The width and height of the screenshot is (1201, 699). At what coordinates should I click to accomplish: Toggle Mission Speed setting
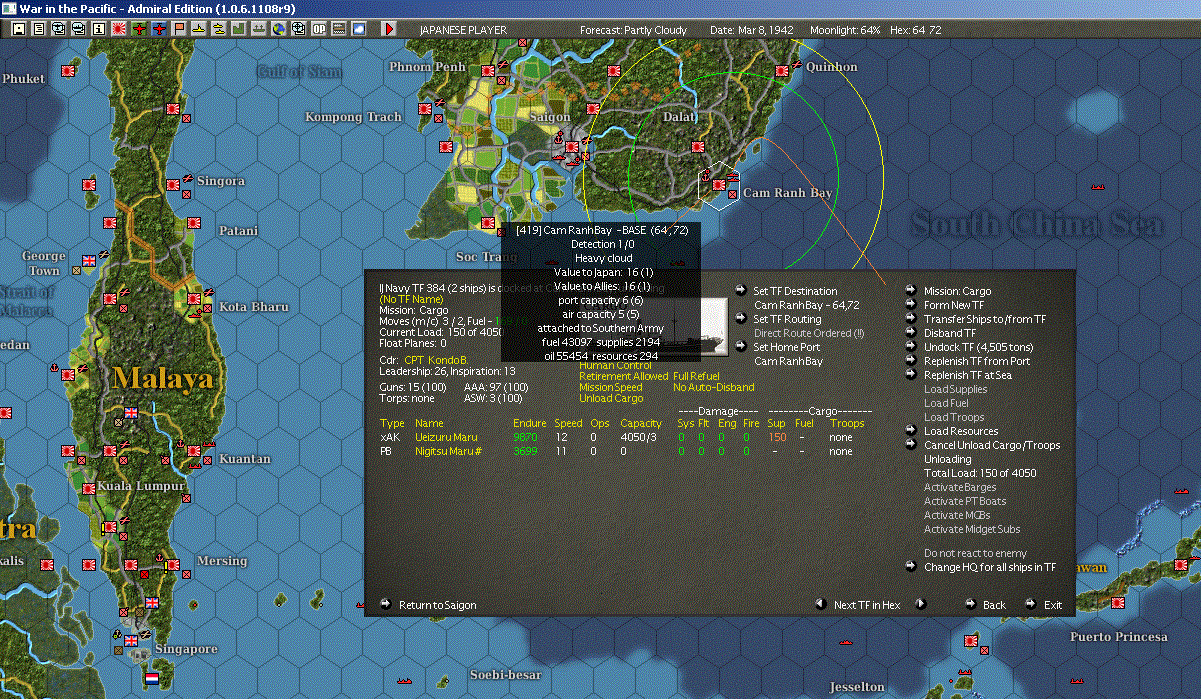(611, 387)
